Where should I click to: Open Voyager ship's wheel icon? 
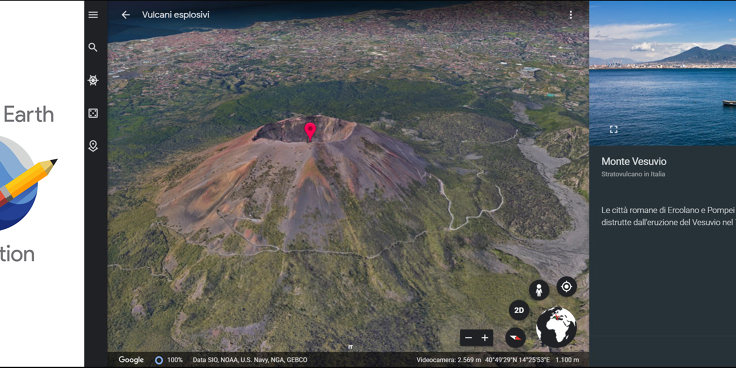(x=93, y=80)
